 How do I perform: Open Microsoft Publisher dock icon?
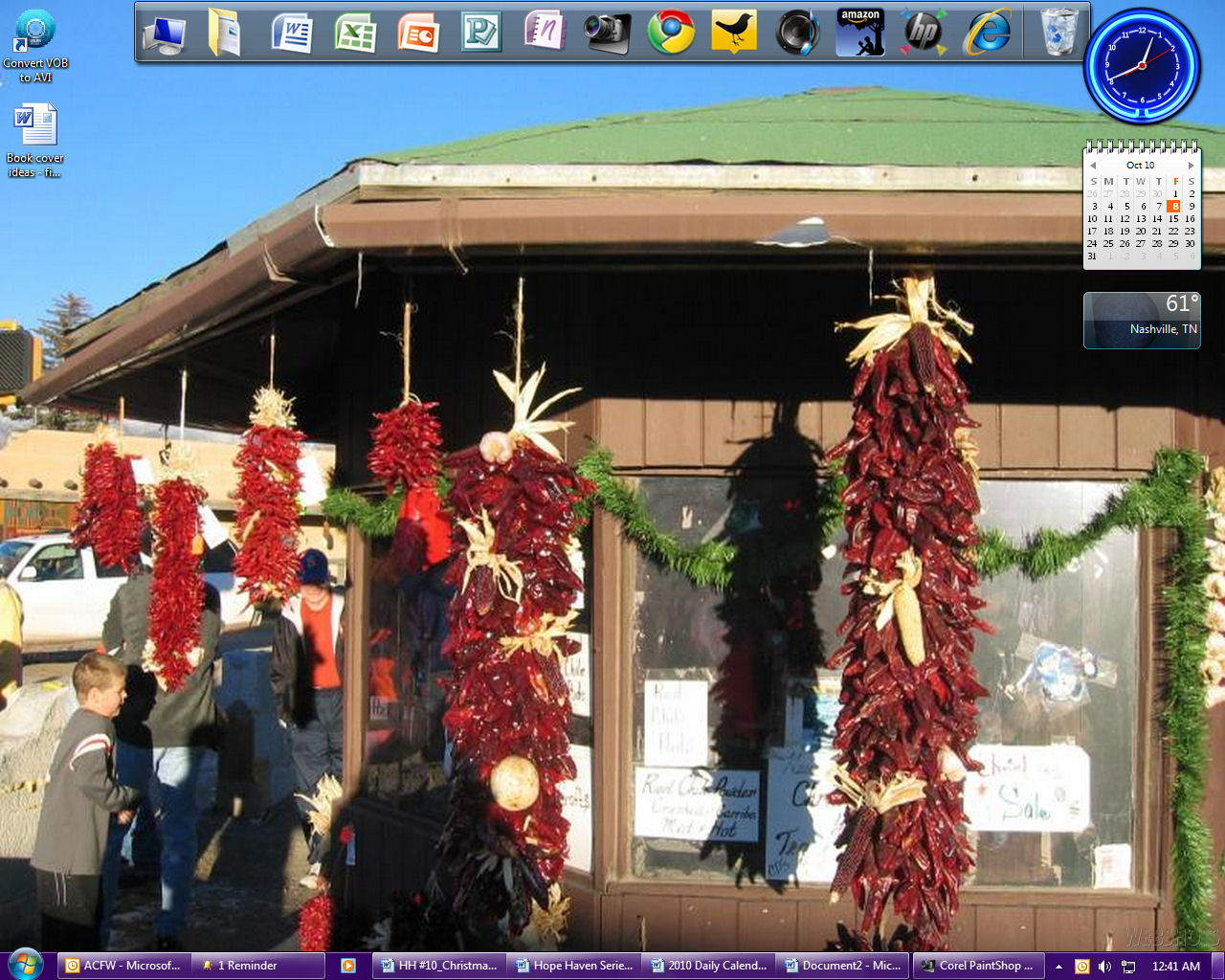[481, 33]
